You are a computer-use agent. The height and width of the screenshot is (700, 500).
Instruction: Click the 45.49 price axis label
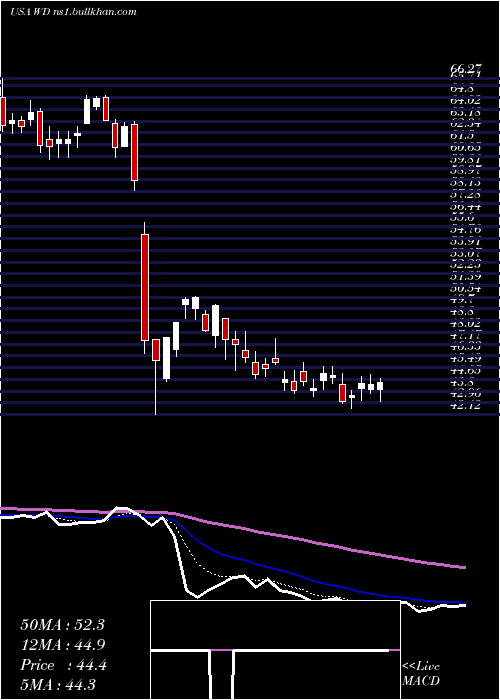465,359
